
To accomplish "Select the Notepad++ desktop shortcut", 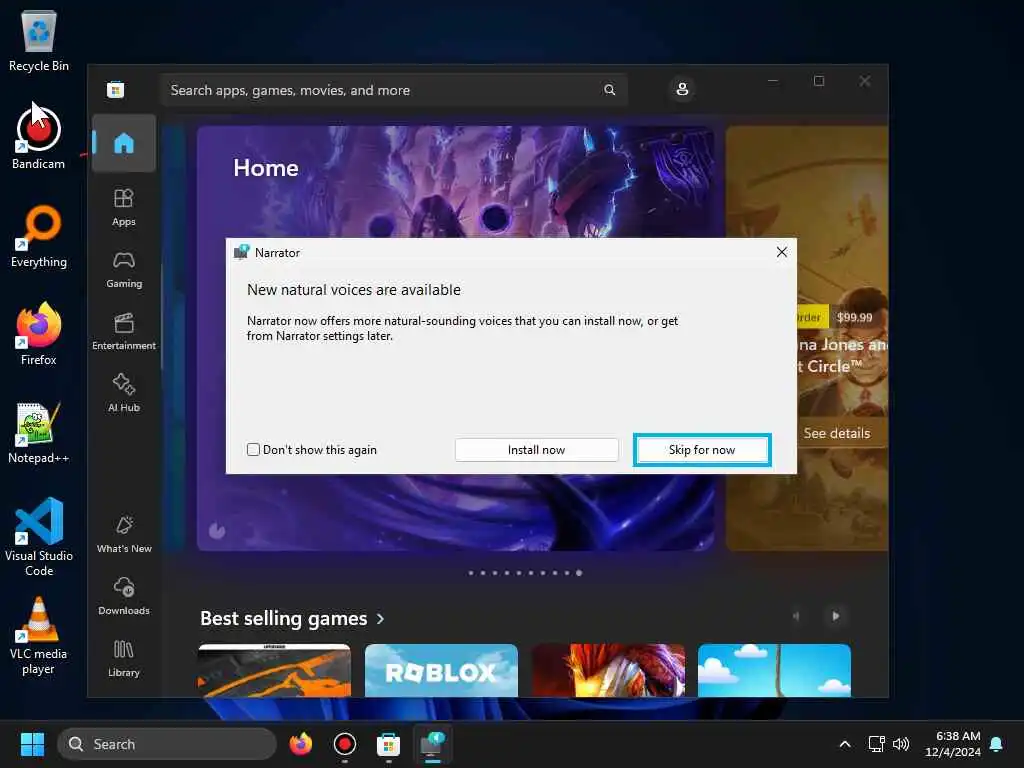I will tap(39, 432).
